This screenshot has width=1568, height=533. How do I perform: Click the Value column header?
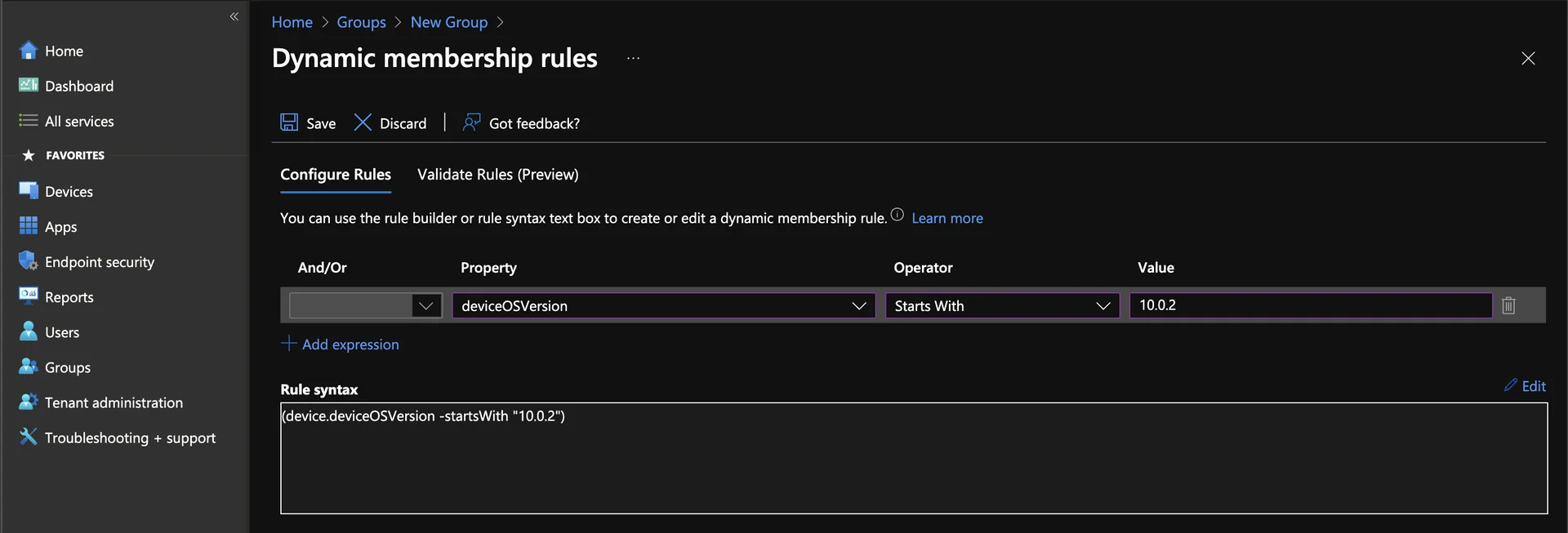pos(1156,268)
